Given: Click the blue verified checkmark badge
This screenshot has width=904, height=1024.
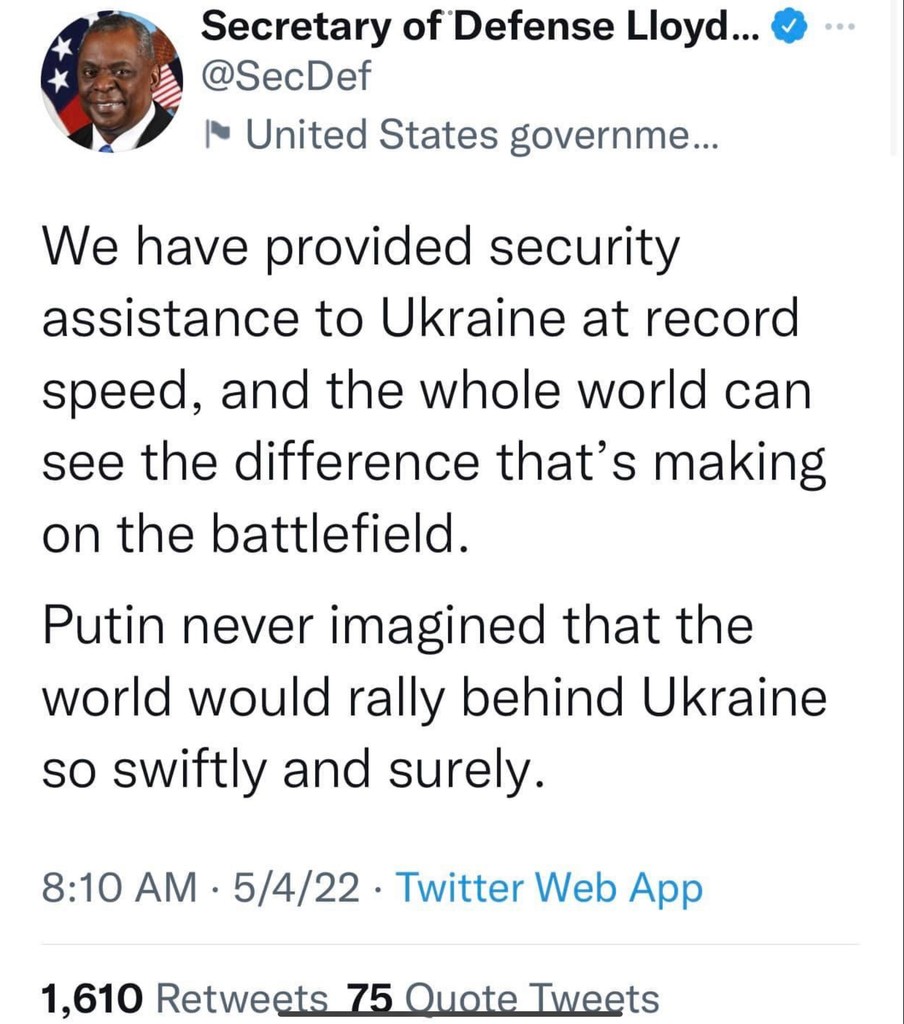Looking at the screenshot, I should [x=791, y=31].
